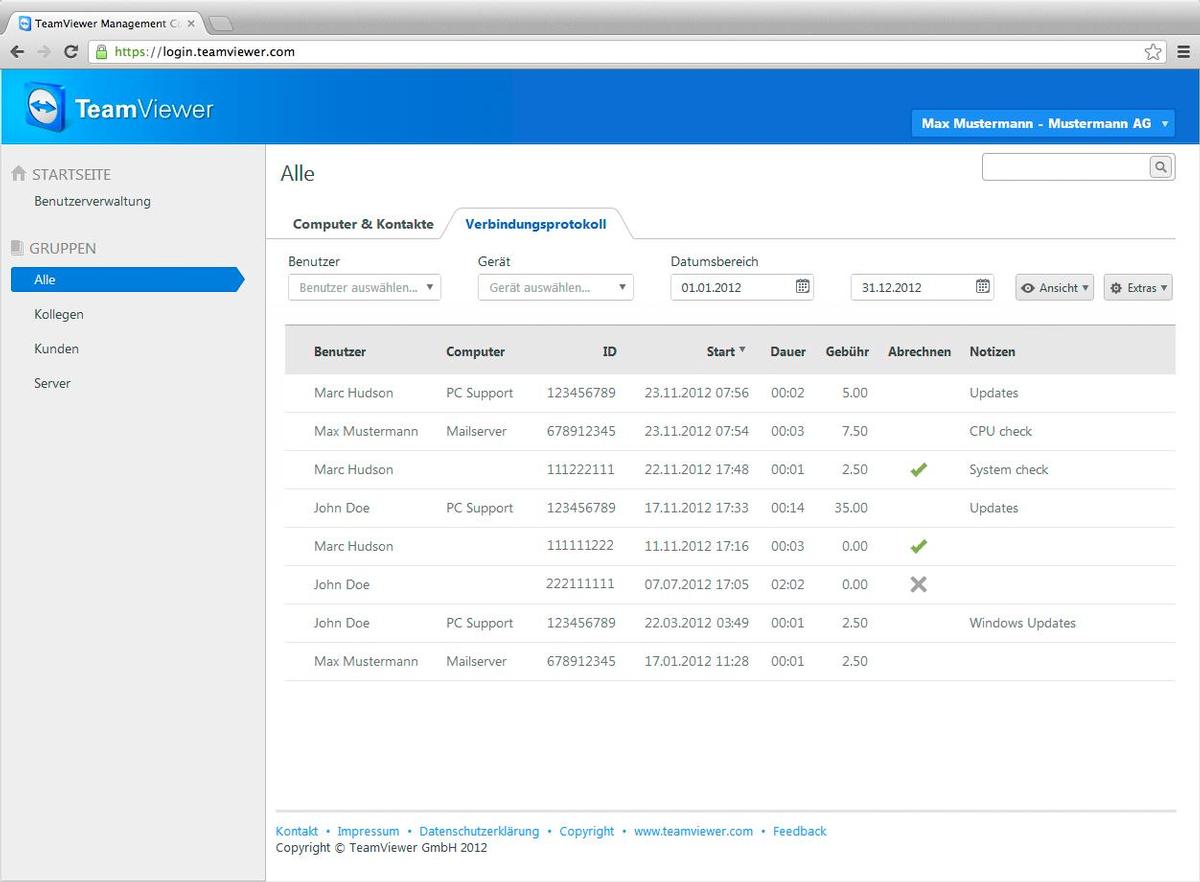Click the fee value 7.50

click(855, 431)
